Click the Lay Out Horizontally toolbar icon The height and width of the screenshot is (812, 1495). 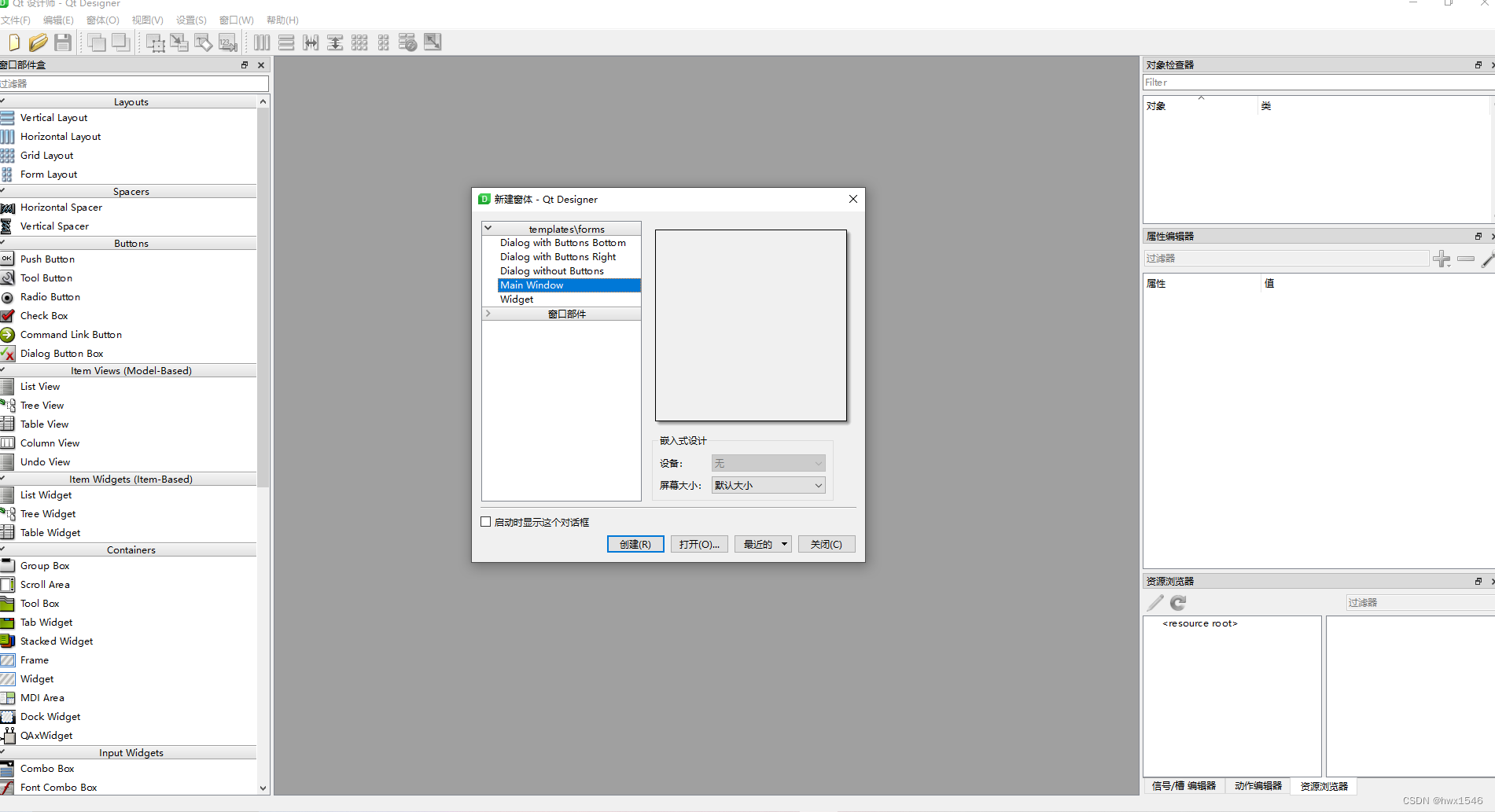pyautogui.click(x=262, y=42)
